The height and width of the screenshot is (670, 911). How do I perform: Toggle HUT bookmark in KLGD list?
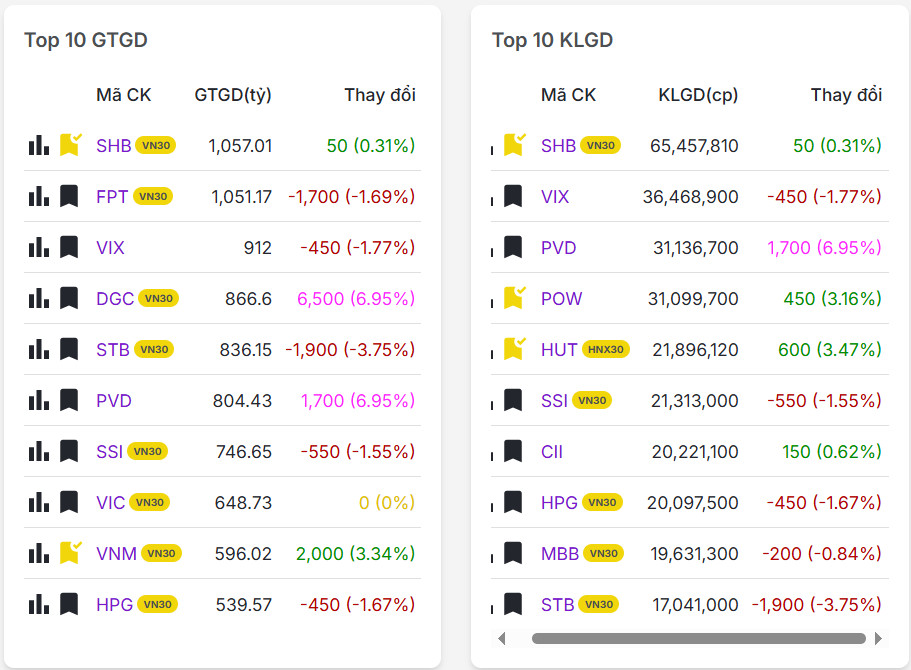coord(514,349)
